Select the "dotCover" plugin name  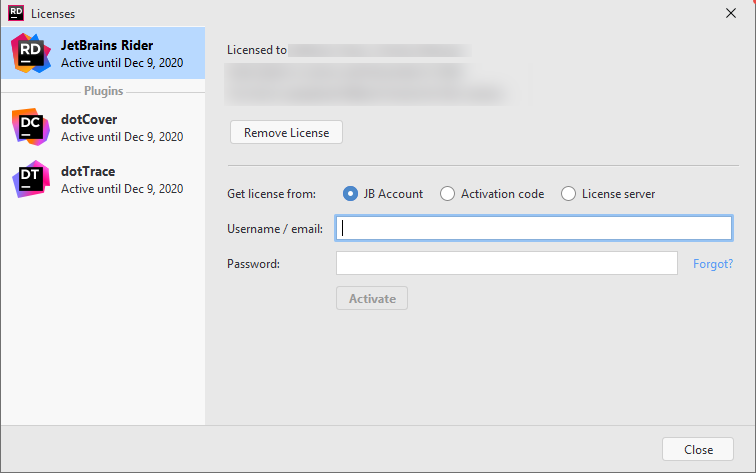[89, 119]
